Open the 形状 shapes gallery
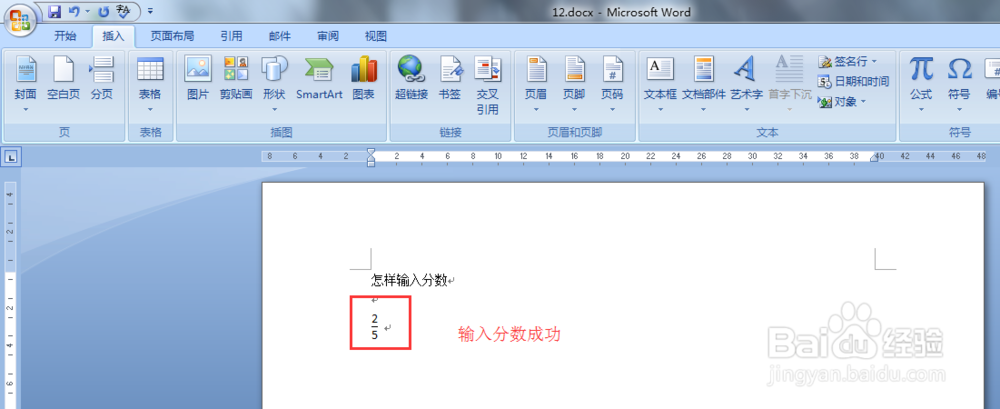The image size is (1000, 409). [x=274, y=84]
